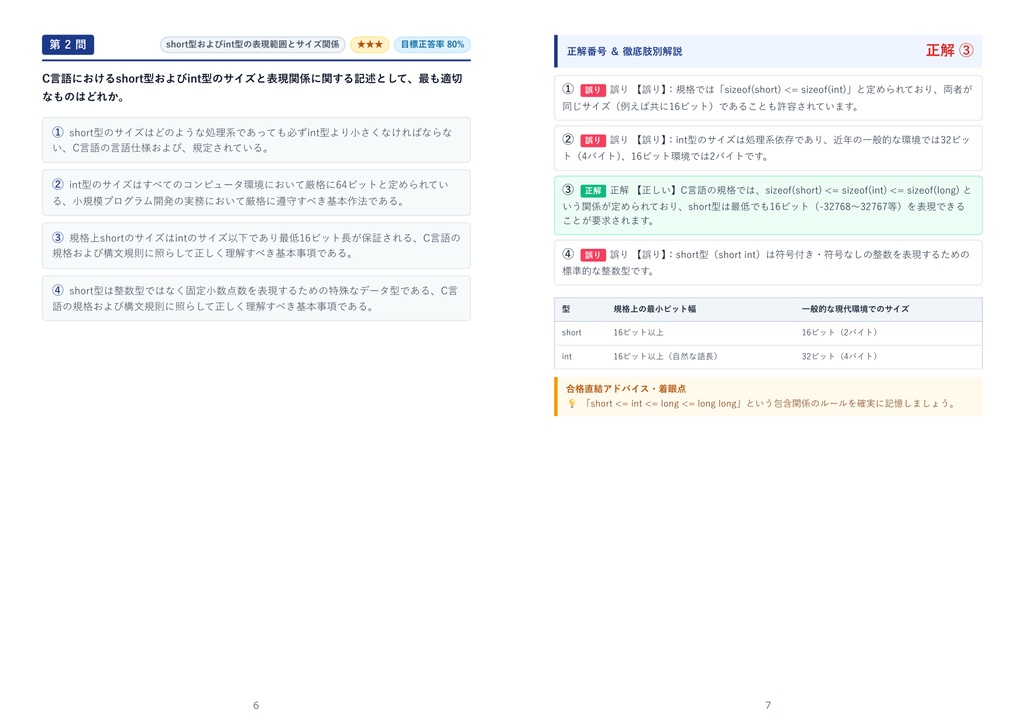Screen dimensions: 1024x727
Task: Click the cell 32ビット（4バイト）
Action: (839, 357)
